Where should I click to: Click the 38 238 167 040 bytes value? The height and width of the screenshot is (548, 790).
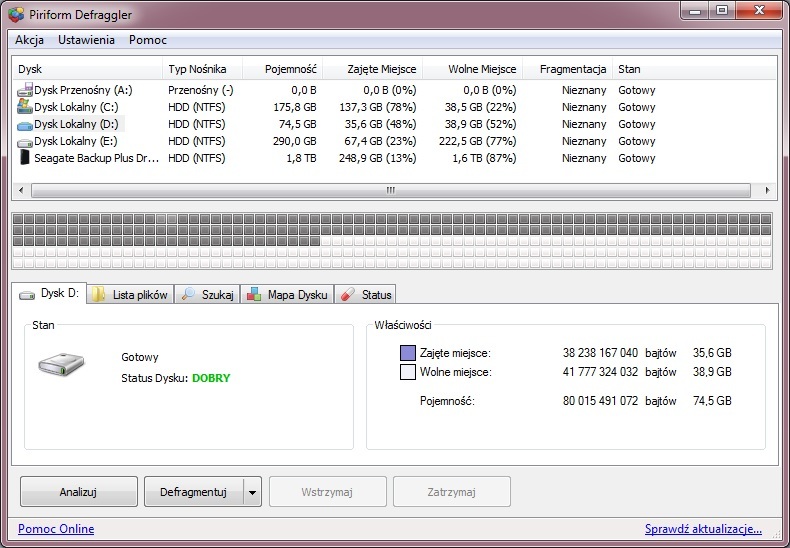pos(600,353)
